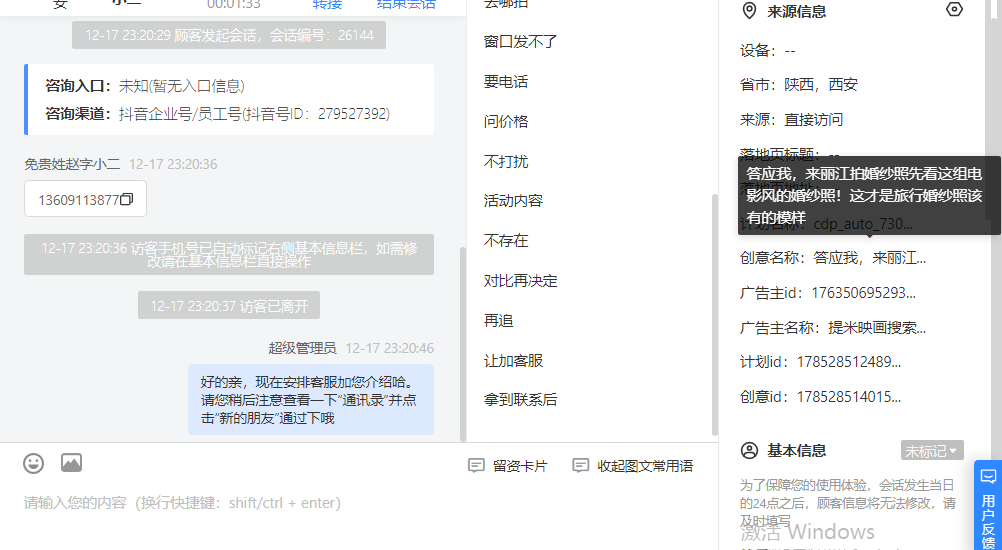Viewport: 1002px width, 550px height.
Task: Select quick phrase 不打扰
Action: pyautogui.click(x=506, y=161)
